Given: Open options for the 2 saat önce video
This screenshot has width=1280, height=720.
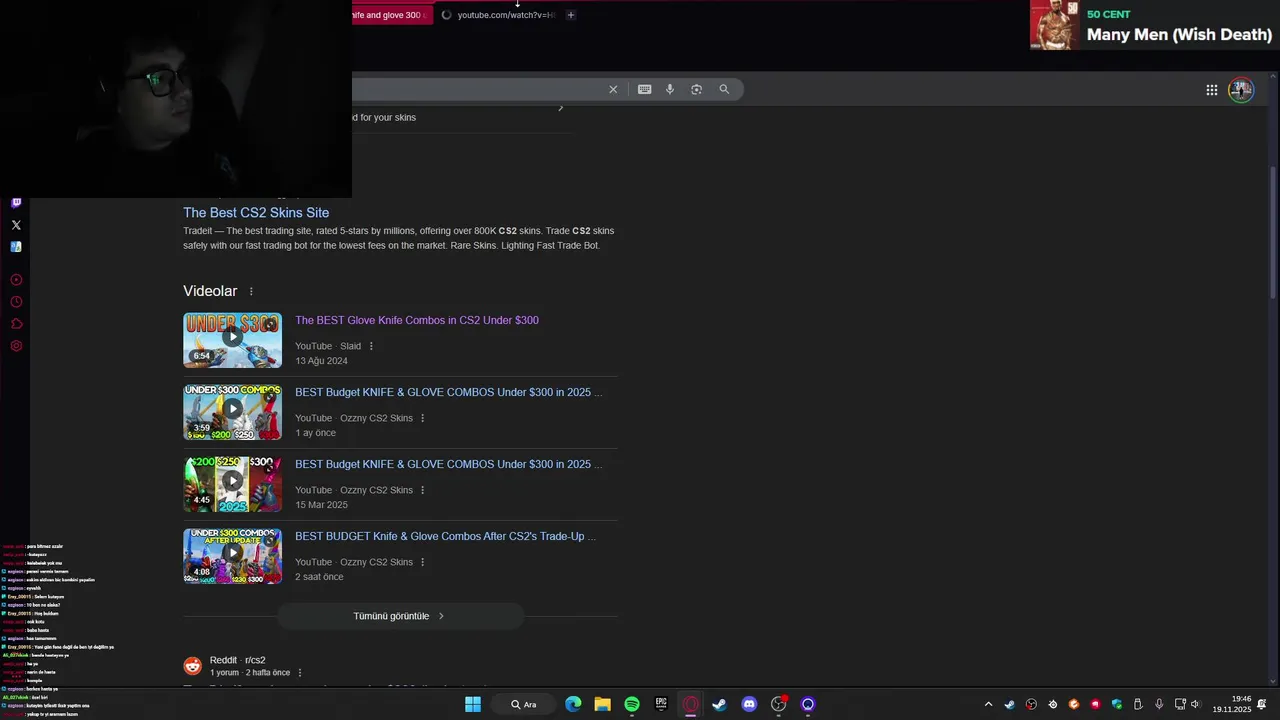Looking at the screenshot, I should pyautogui.click(x=422, y=562).
